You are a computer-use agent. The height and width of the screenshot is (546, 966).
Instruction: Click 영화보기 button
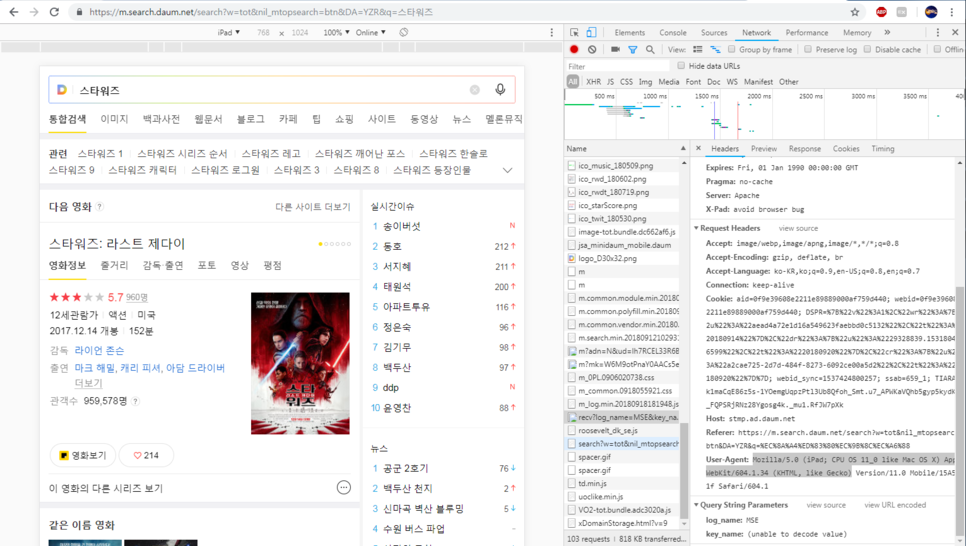tap(83, 455)
